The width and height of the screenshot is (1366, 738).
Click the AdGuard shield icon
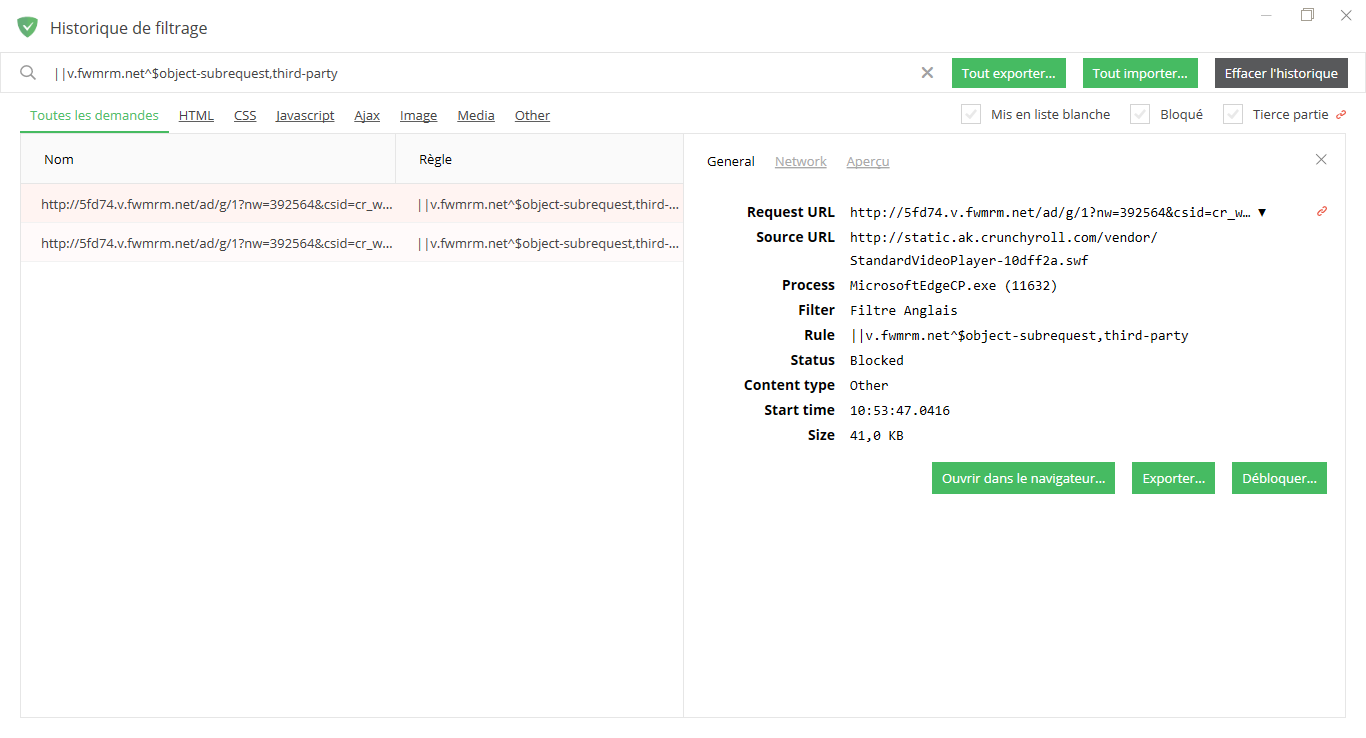coord(27,27)
